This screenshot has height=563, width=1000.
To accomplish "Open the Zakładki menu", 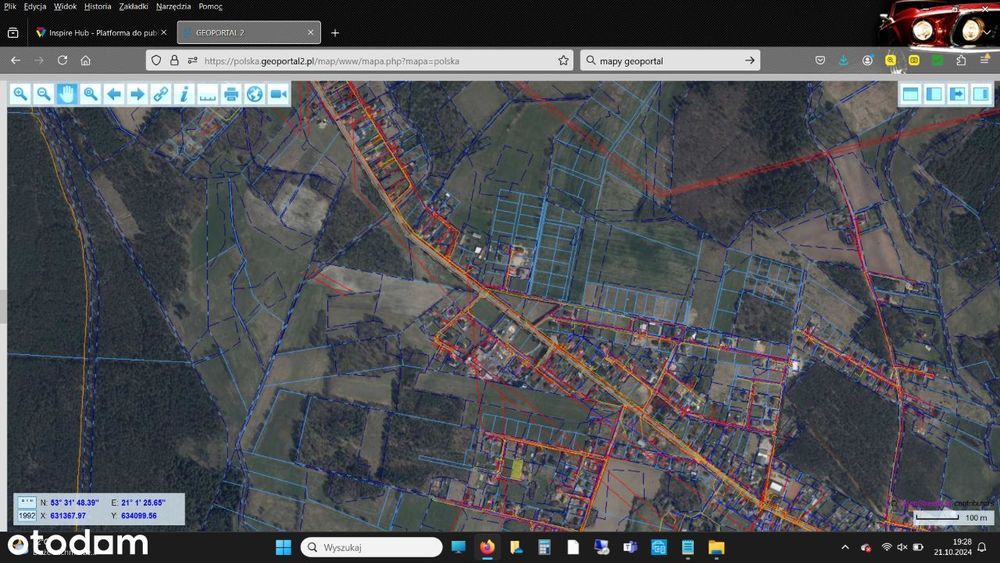I will (133, 6).
